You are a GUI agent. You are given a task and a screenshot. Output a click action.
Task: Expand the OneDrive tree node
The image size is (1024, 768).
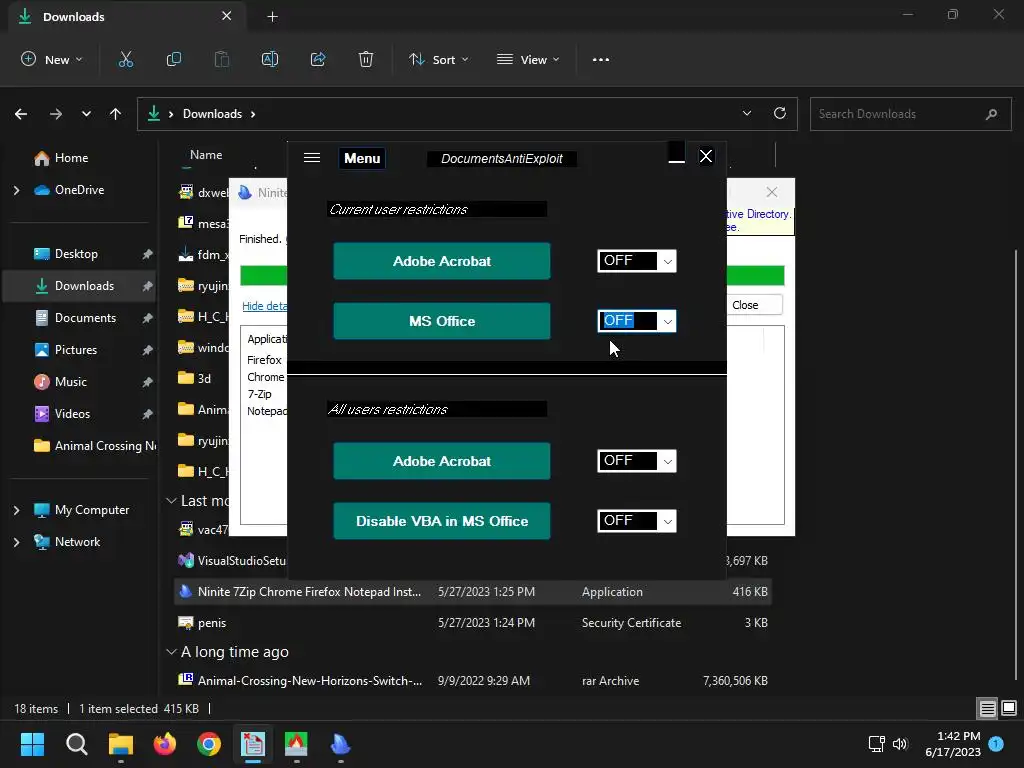click(x=16, y=190)
